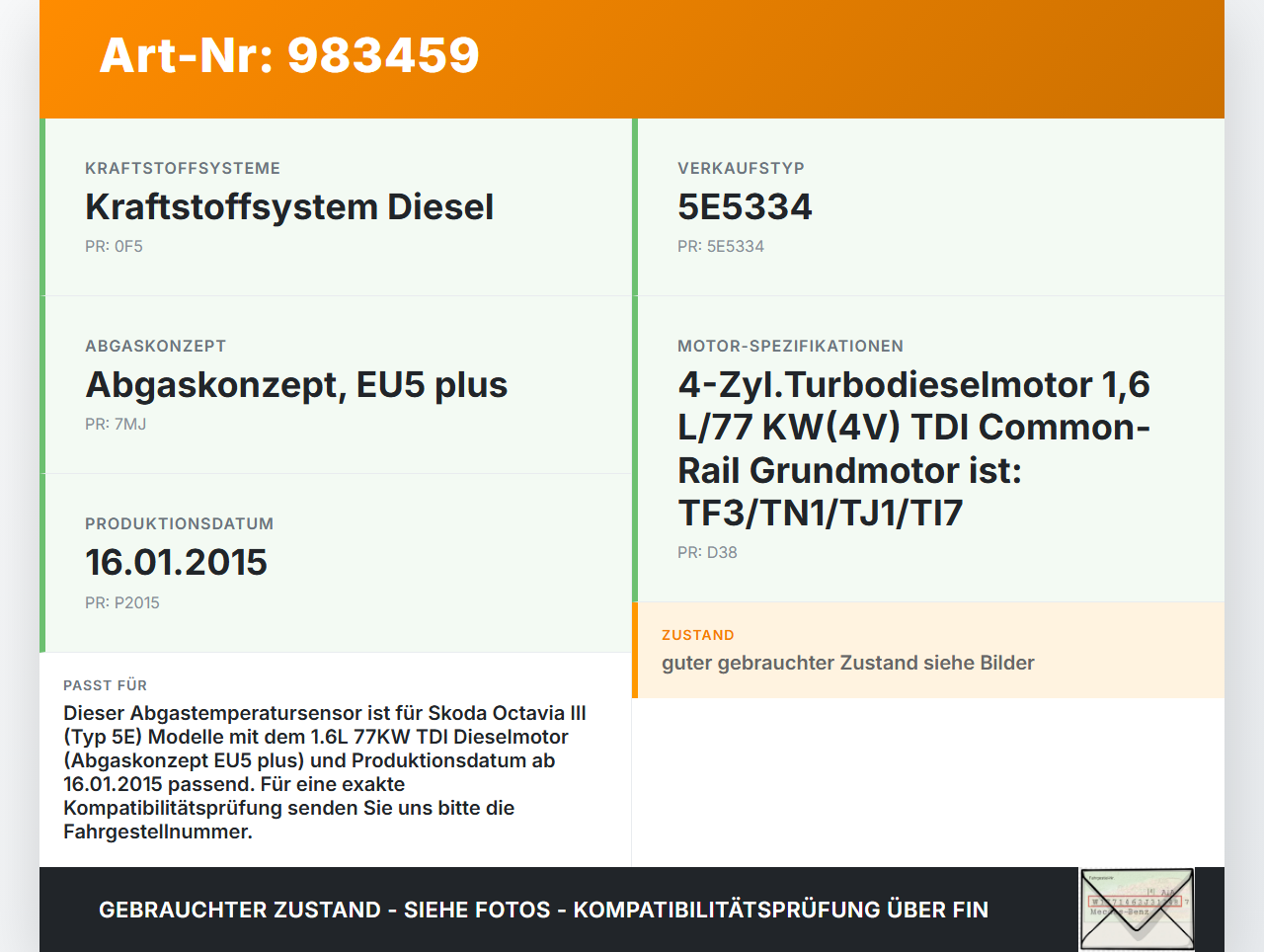Click the PR: 5E5334 code

720,247
